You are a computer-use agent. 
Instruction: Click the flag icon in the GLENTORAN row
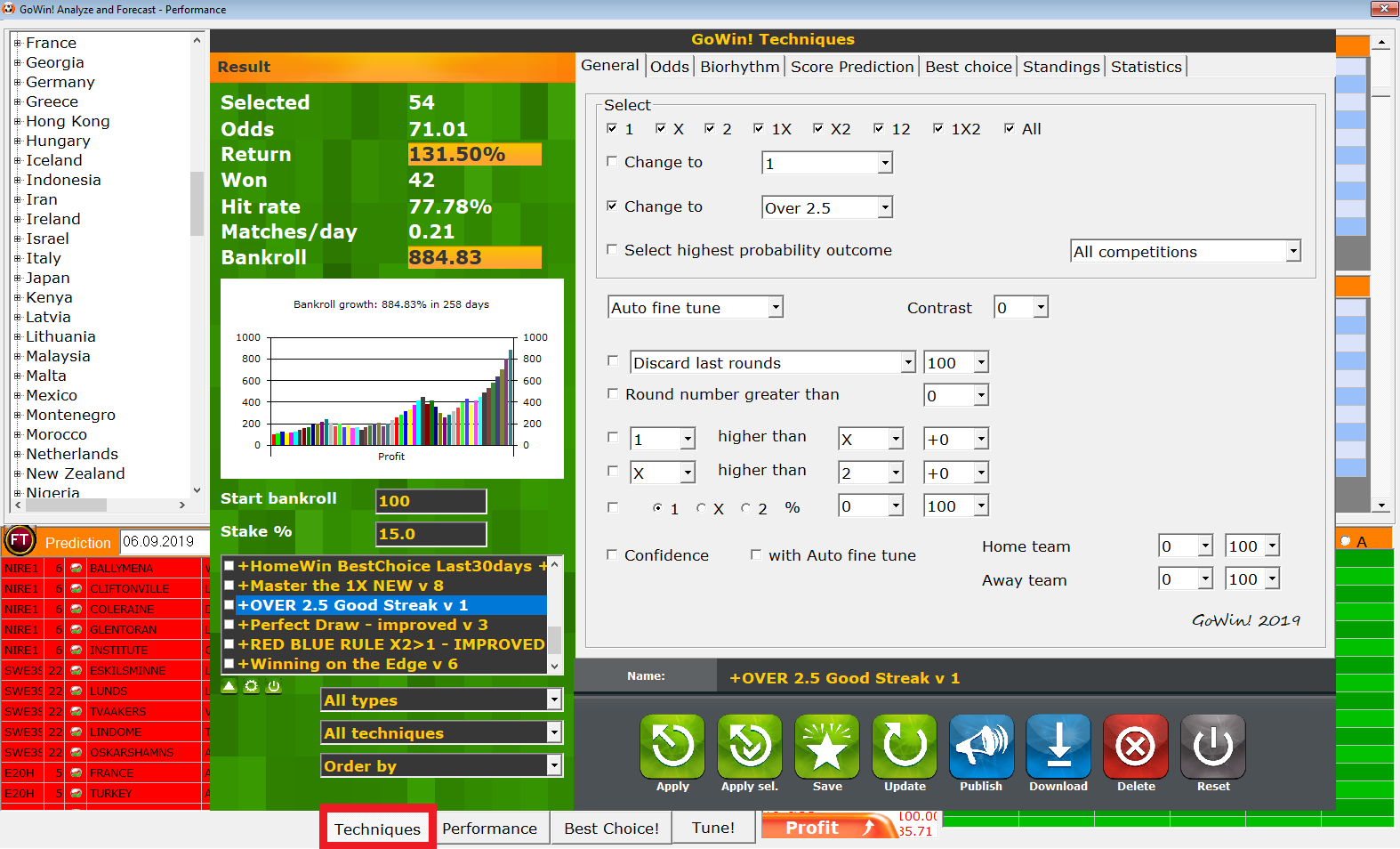[x=76, y=630]
